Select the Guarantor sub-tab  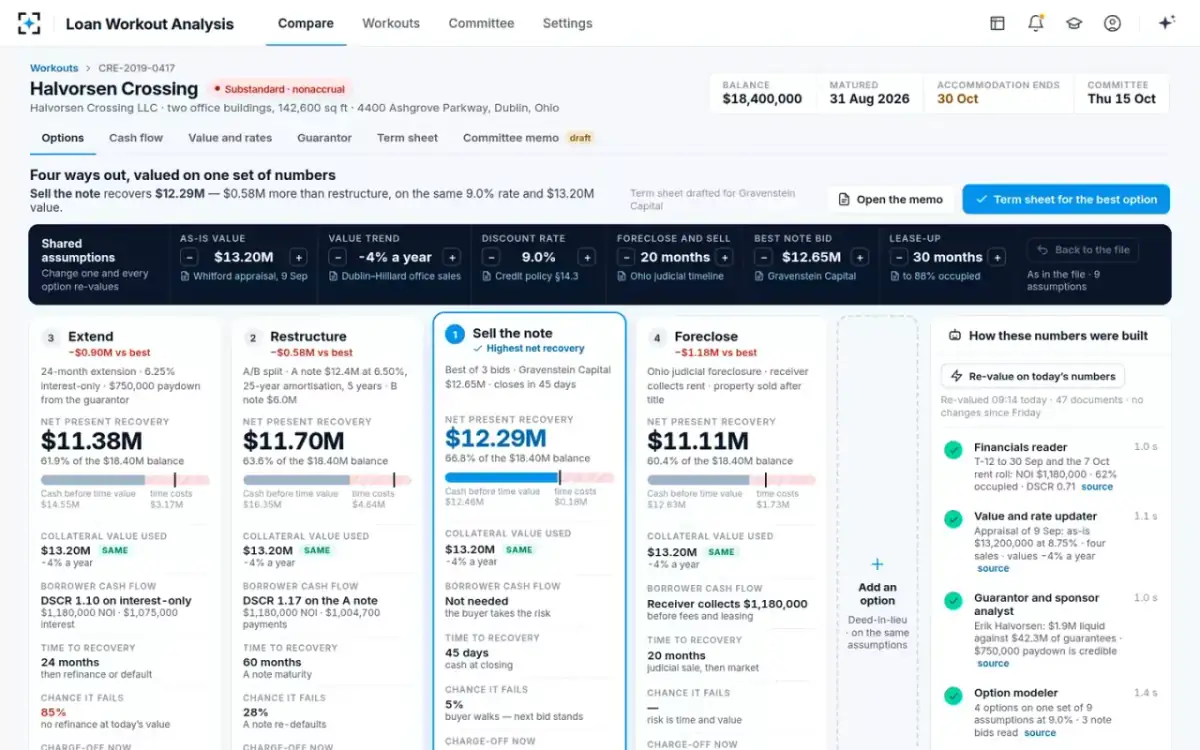pyautogui.click(x=324, y=138)
